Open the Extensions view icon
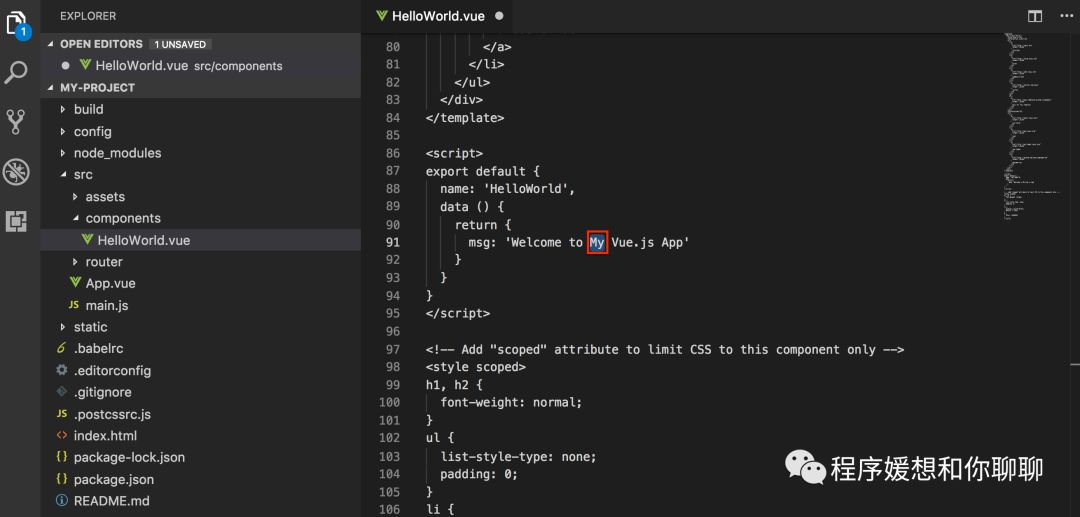 [16, 222]
